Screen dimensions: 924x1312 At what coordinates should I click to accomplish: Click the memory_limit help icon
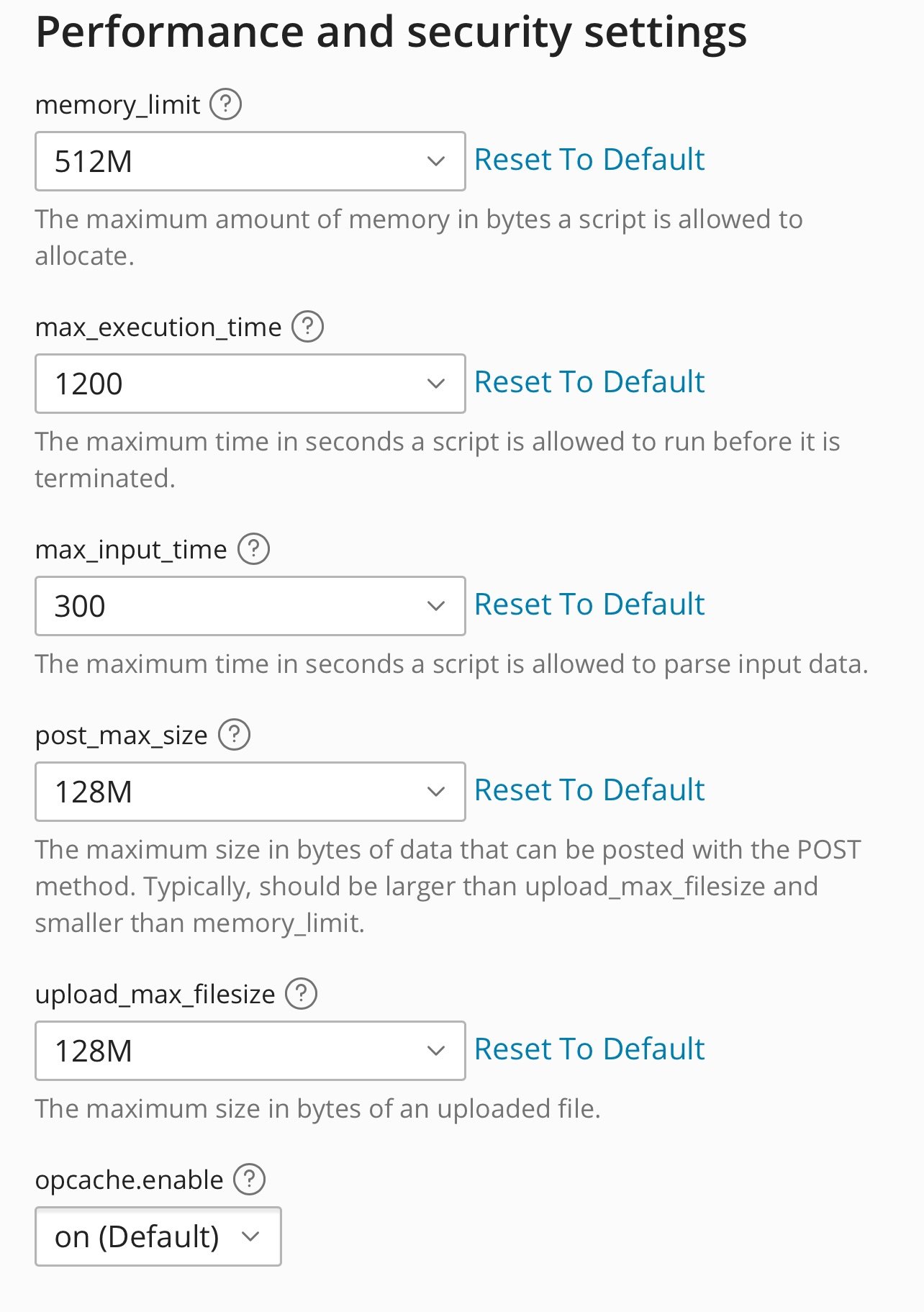[225, 104]
